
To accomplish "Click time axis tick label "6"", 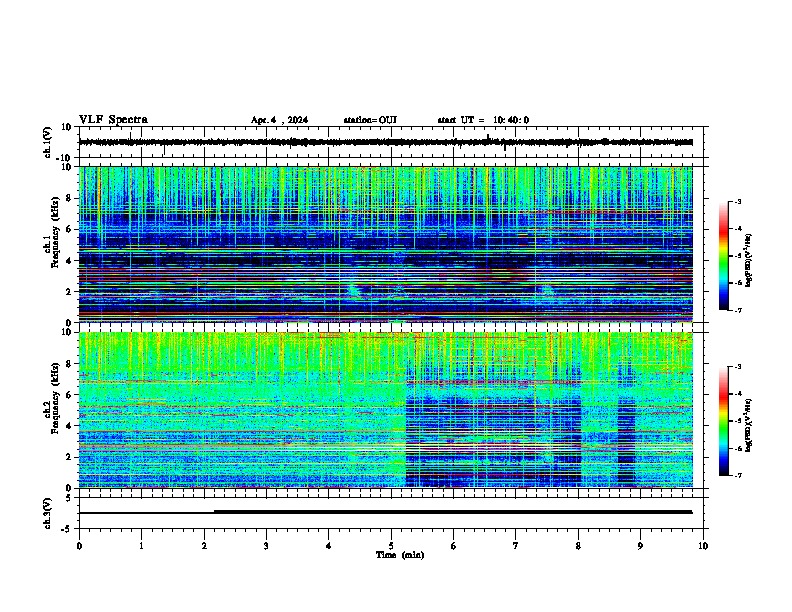I will tap(454, 546).
